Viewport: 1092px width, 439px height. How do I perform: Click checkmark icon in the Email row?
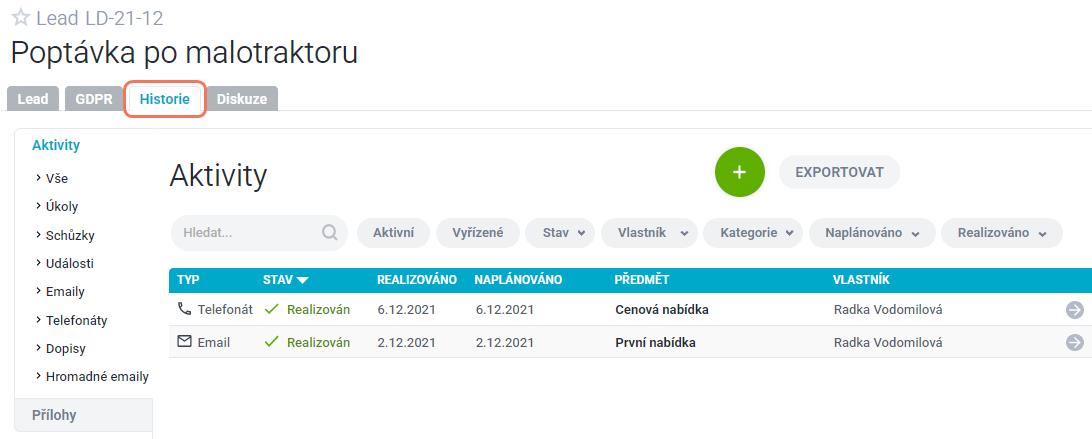pyautogui.click(x=272, y=342)
